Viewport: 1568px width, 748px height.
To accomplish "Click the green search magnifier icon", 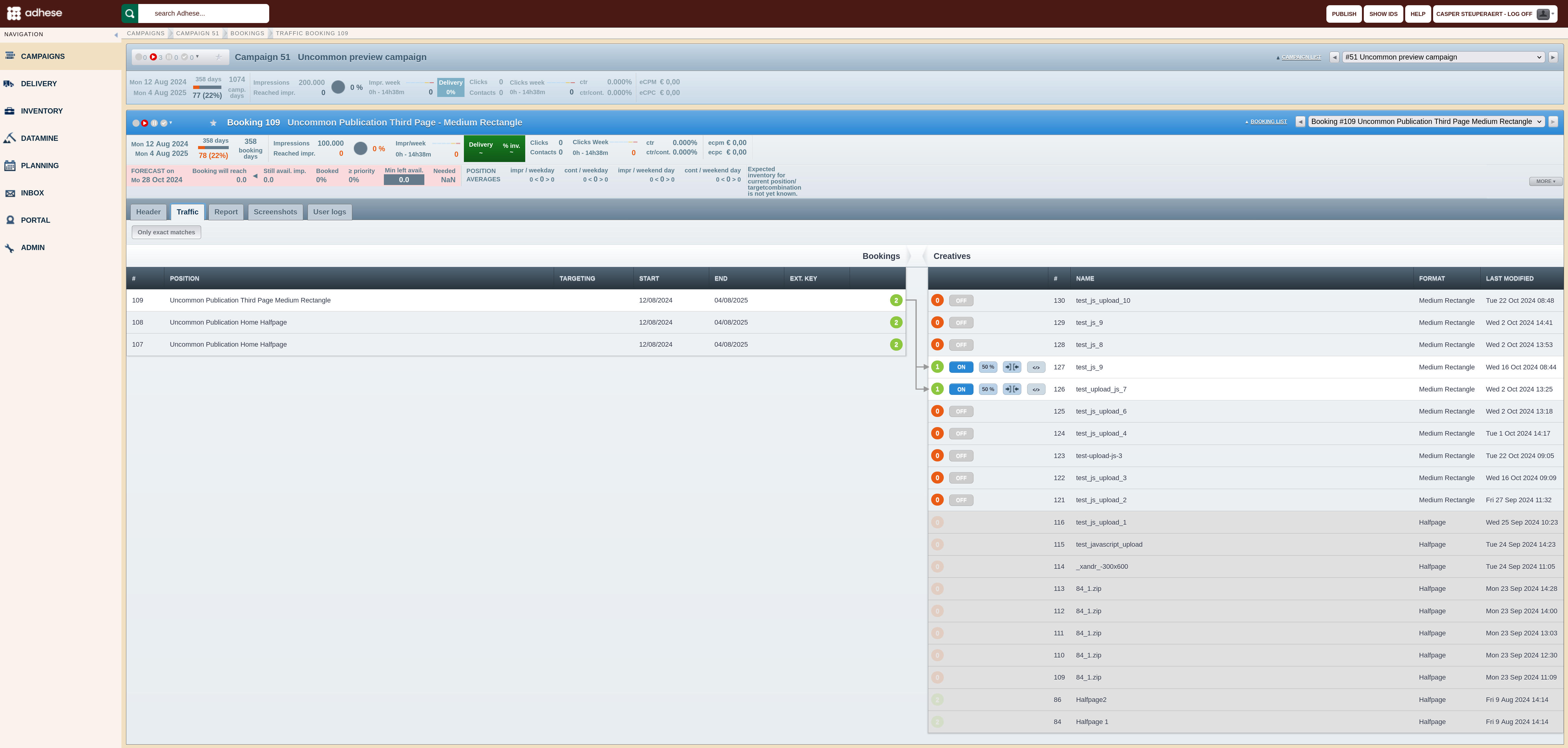I will (x=130, y=13).
